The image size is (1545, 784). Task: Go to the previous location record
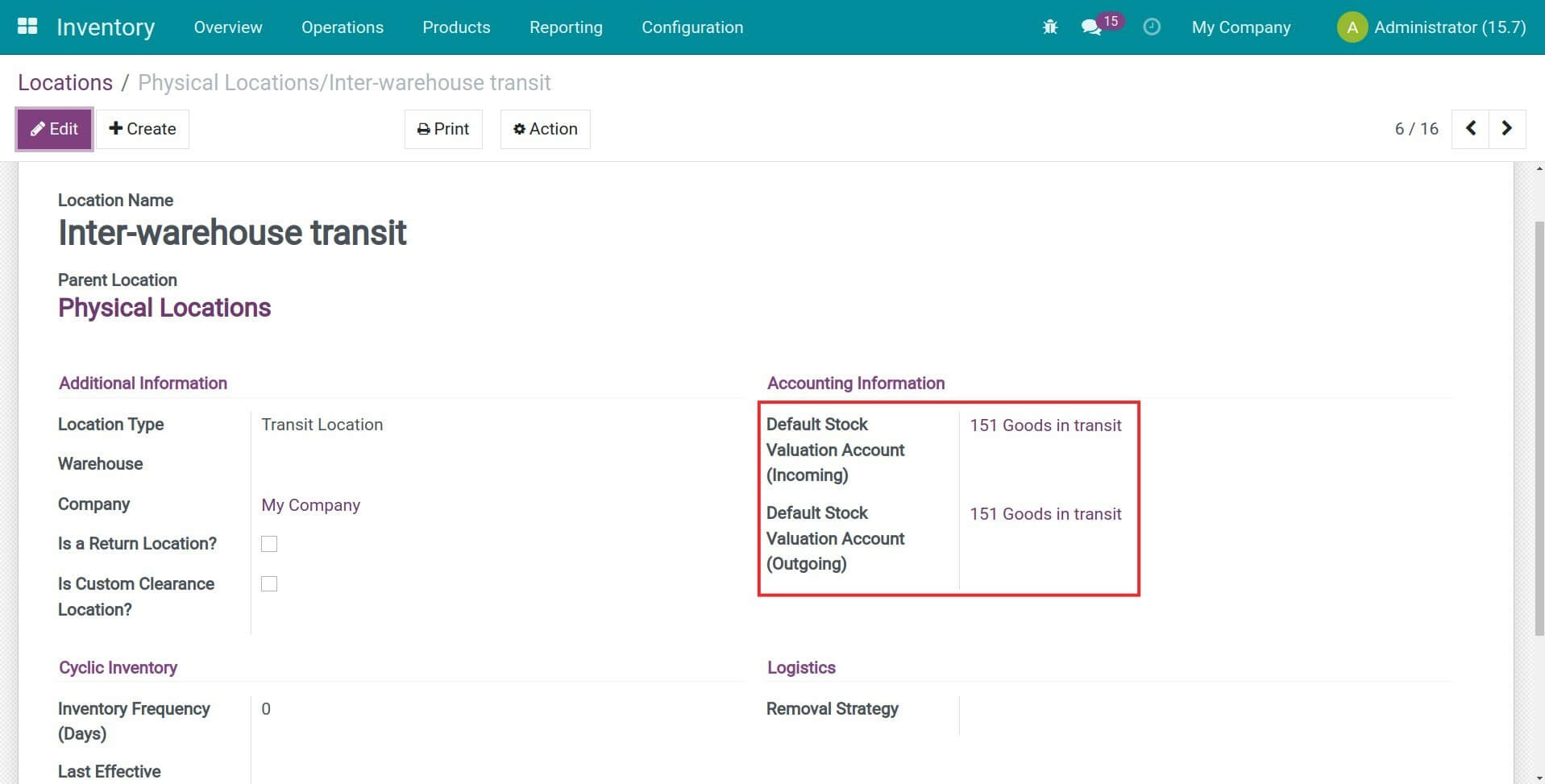coord(1470,129)
